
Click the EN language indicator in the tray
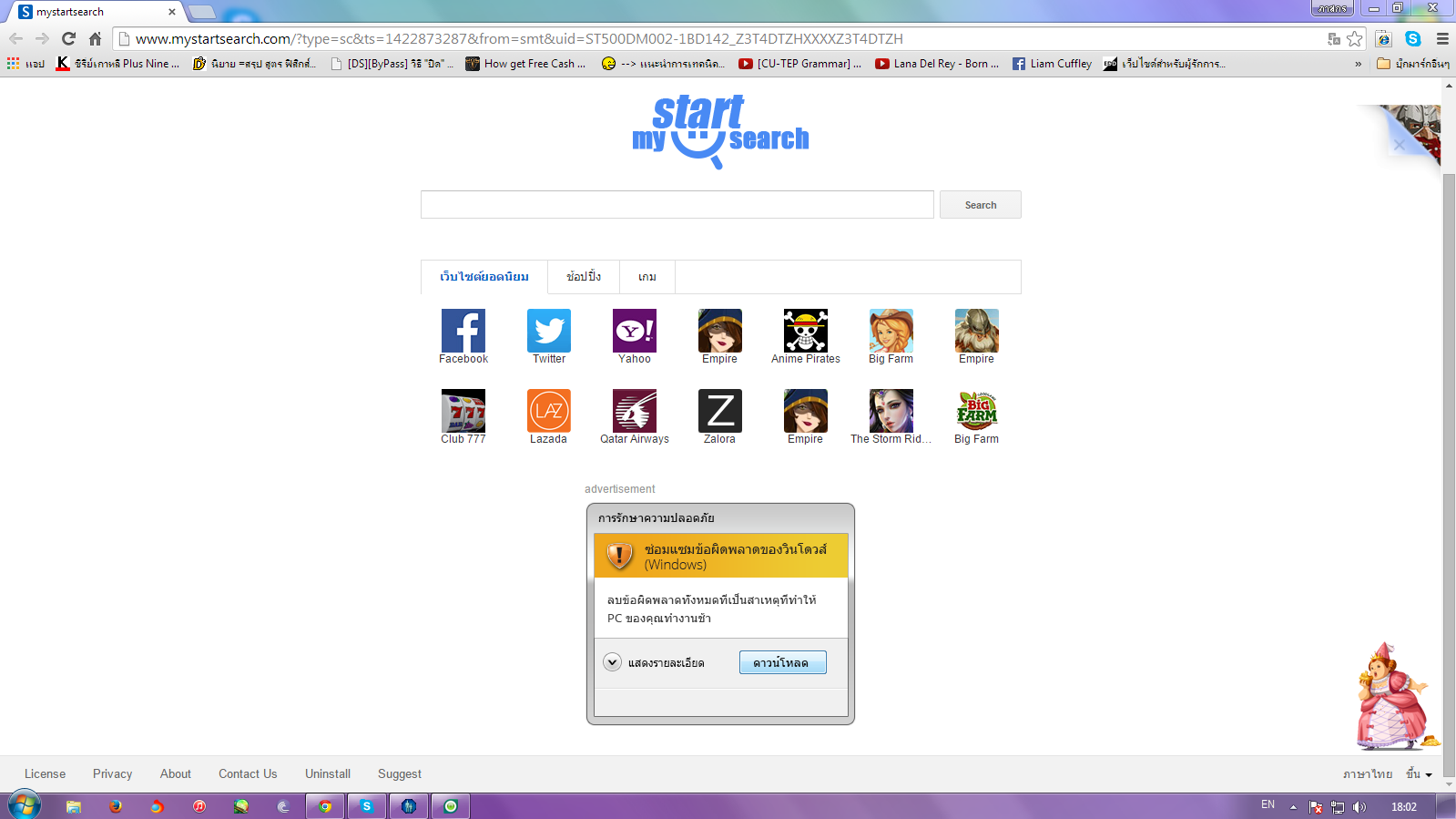point(1268,805)
